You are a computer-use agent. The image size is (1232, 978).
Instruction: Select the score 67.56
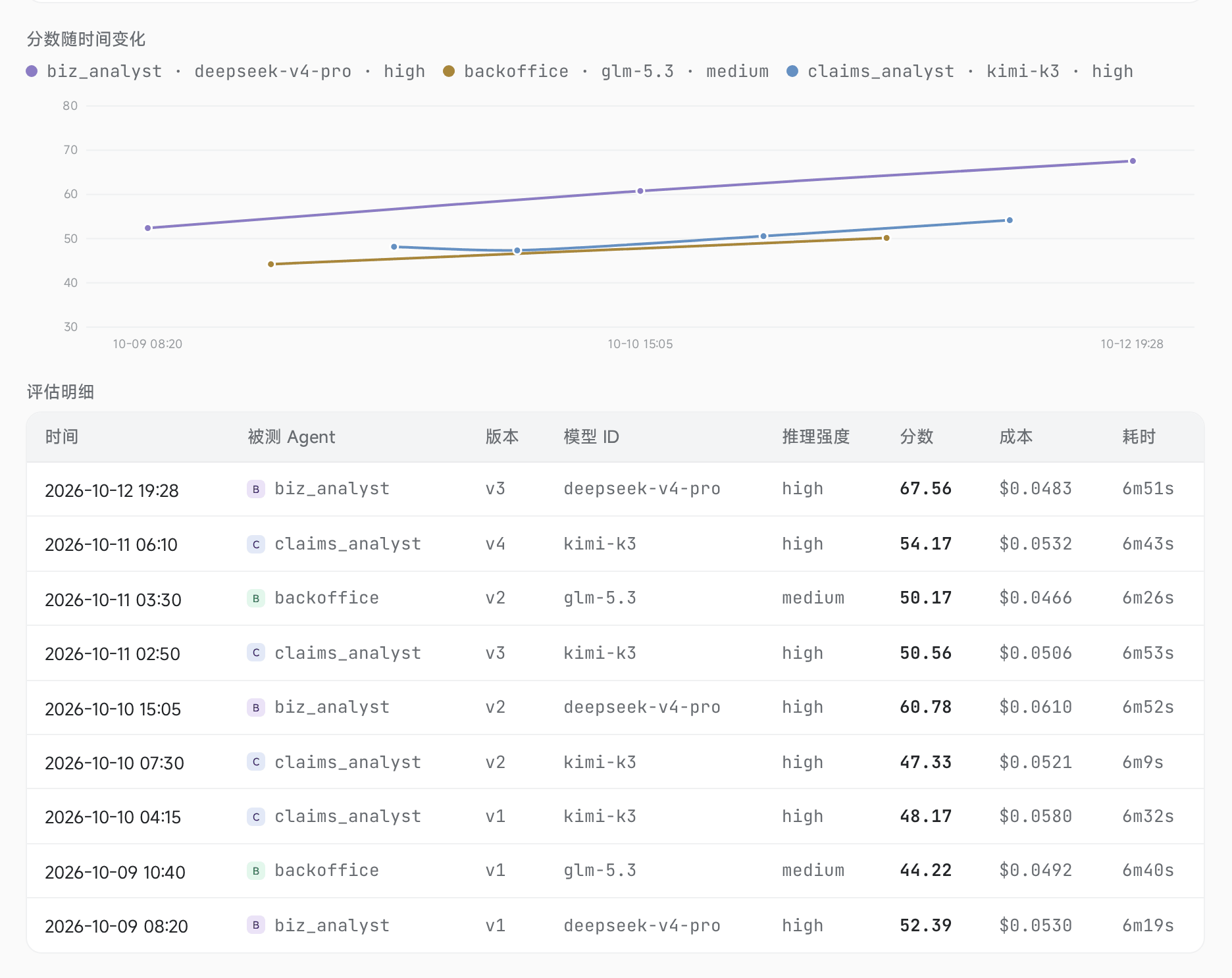pyautogui.click(x=926, y=488)
